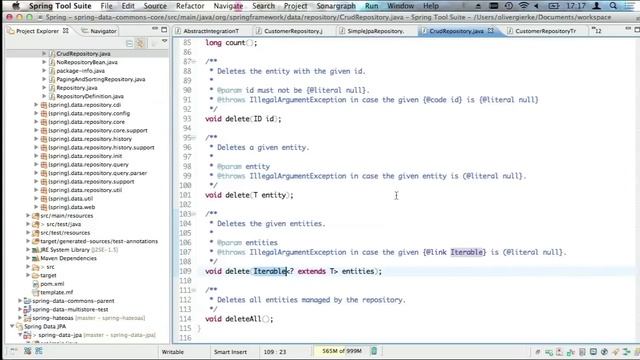640x360 pixels.
Task: Select the target folder
Action: click(48, 275)
